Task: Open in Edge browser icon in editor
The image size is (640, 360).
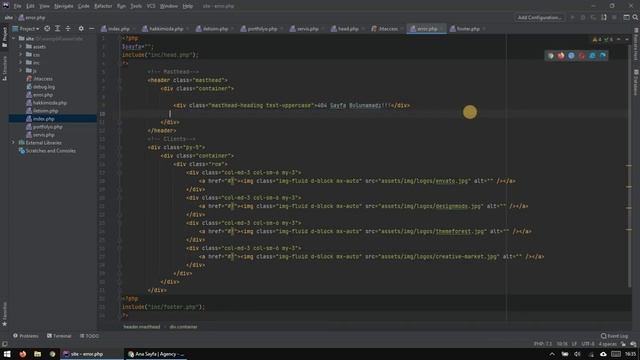Action: click(x=603, y=56)
